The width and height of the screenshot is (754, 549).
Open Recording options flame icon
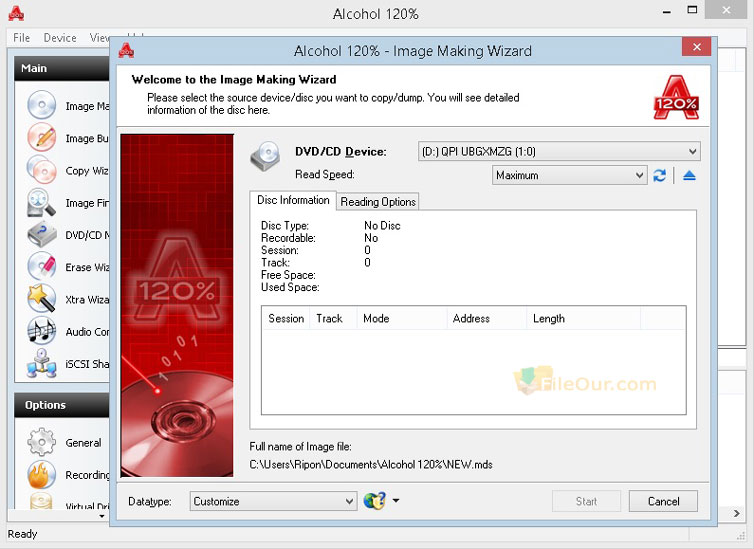pos(41,474)
